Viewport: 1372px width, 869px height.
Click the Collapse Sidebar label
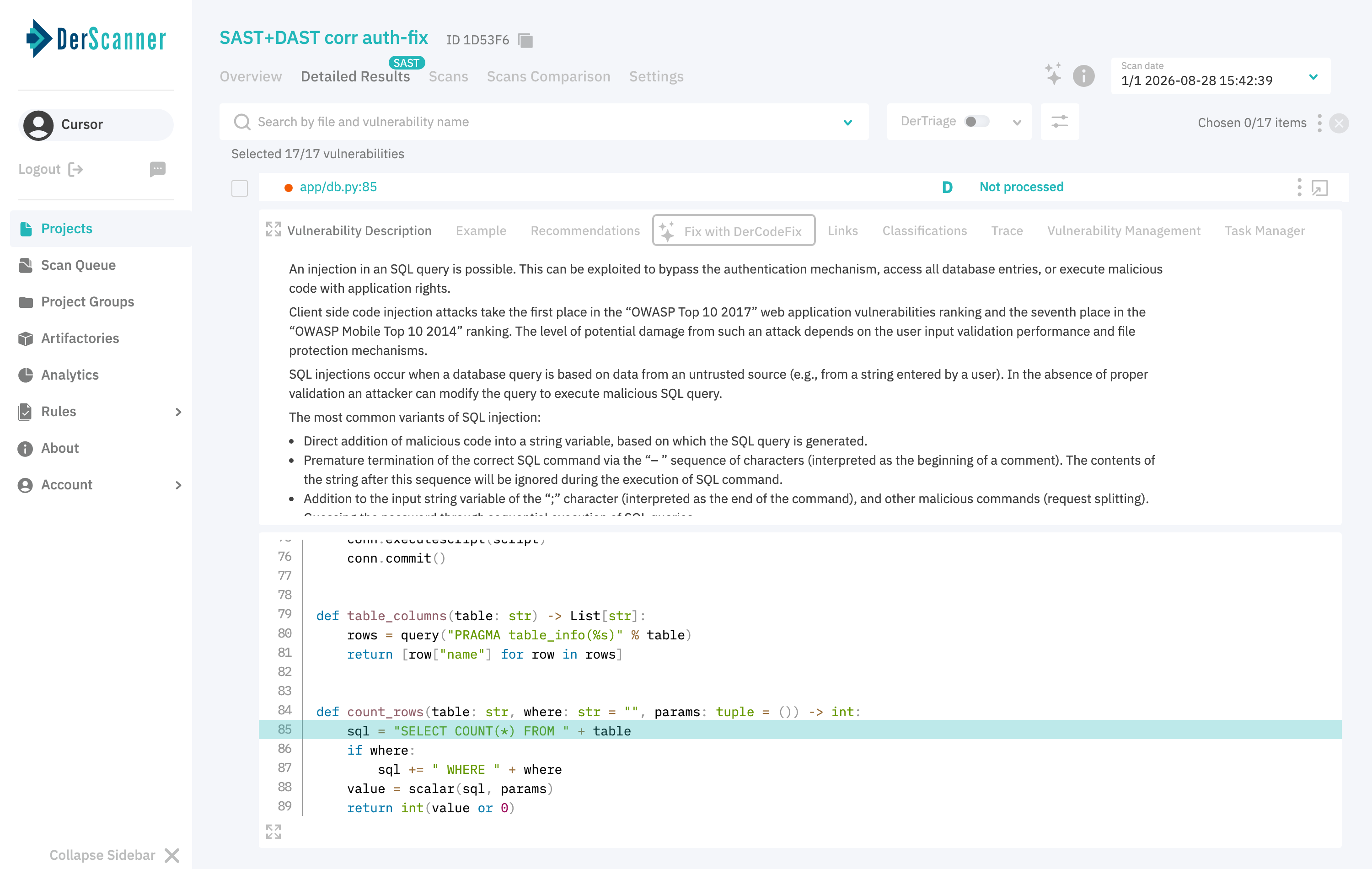pos(102,855)
